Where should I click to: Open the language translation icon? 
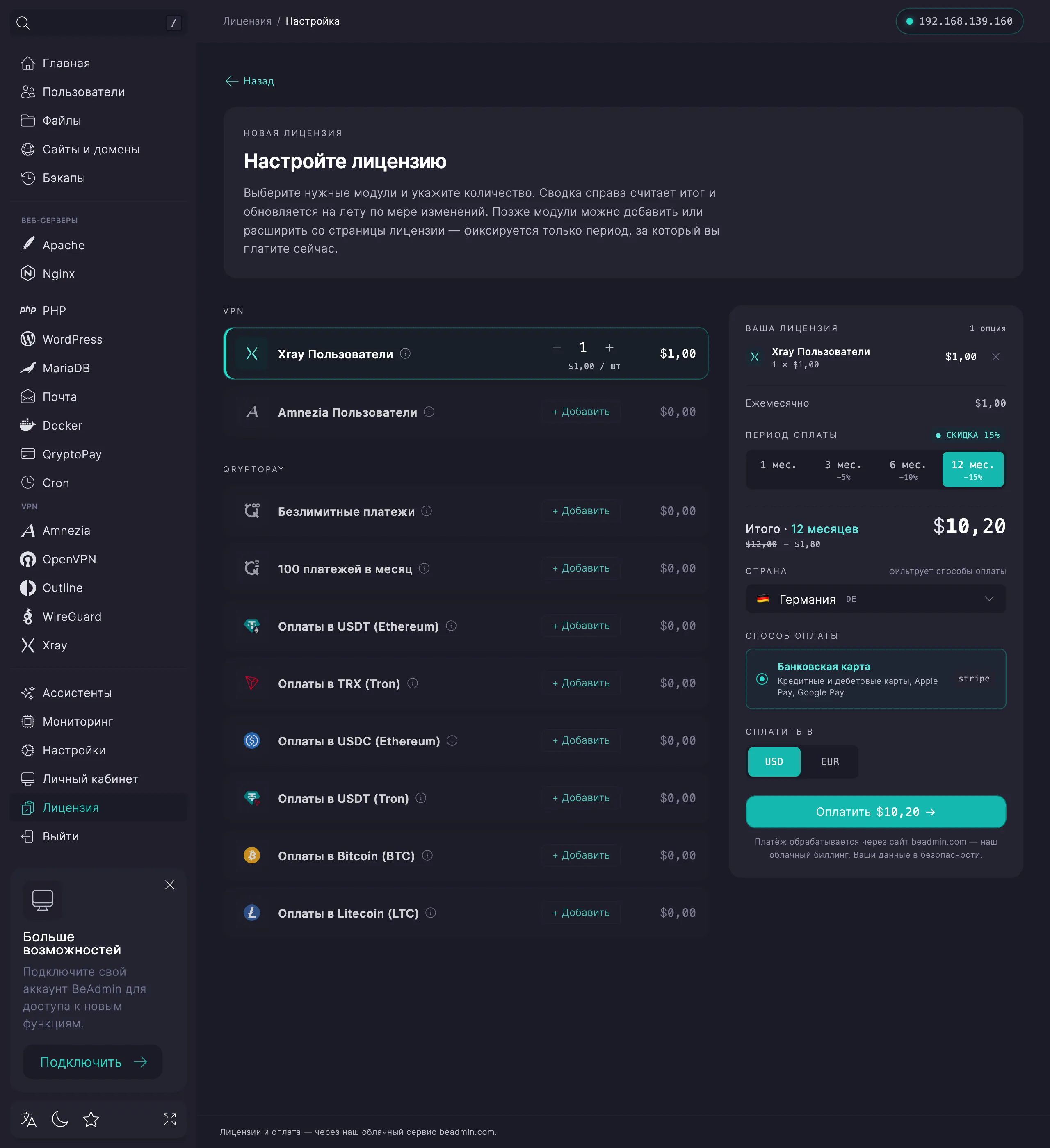(28, 1120)
